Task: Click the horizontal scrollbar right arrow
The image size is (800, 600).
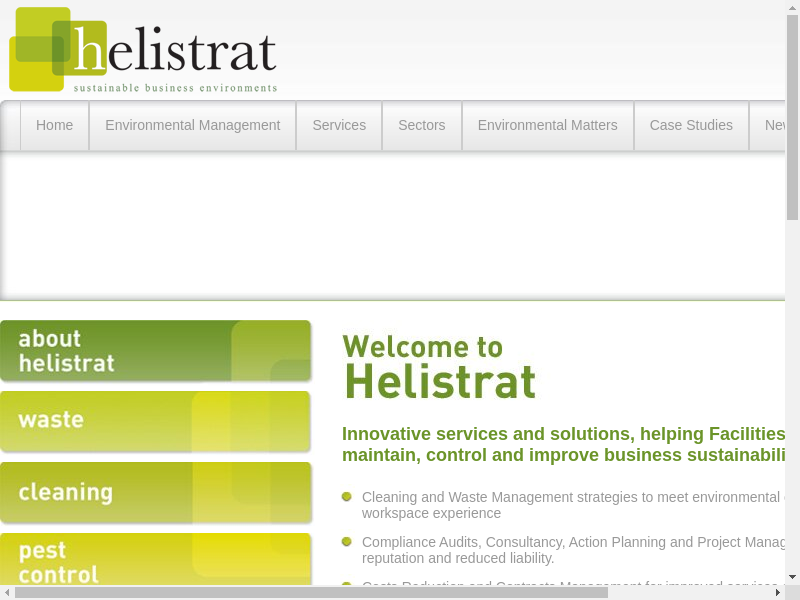Action: click(x=777, y=592)
